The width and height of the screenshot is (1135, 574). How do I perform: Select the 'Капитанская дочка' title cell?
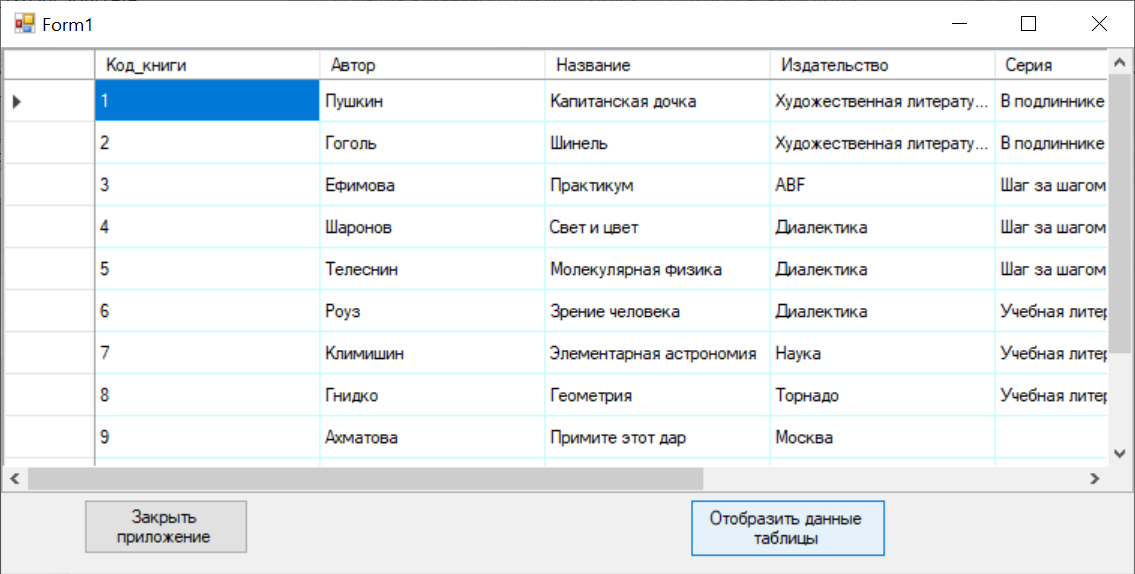657,101
